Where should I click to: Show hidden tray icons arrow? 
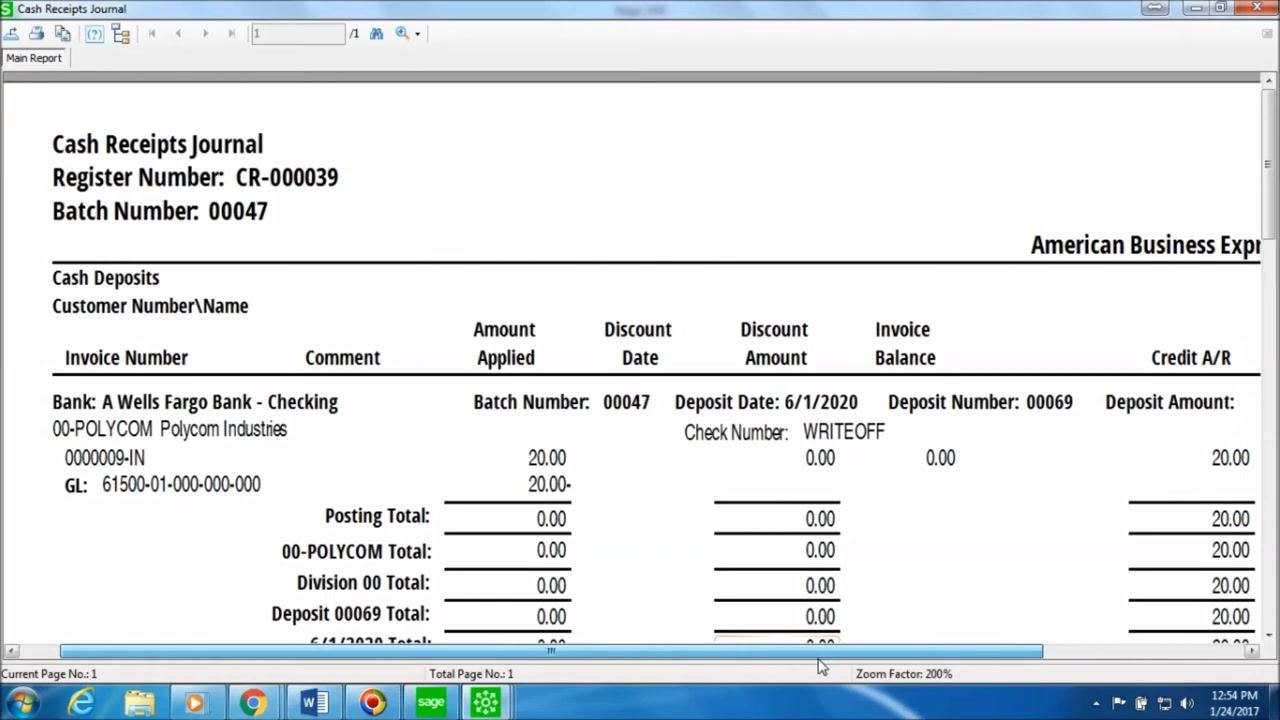point(1097,704)
